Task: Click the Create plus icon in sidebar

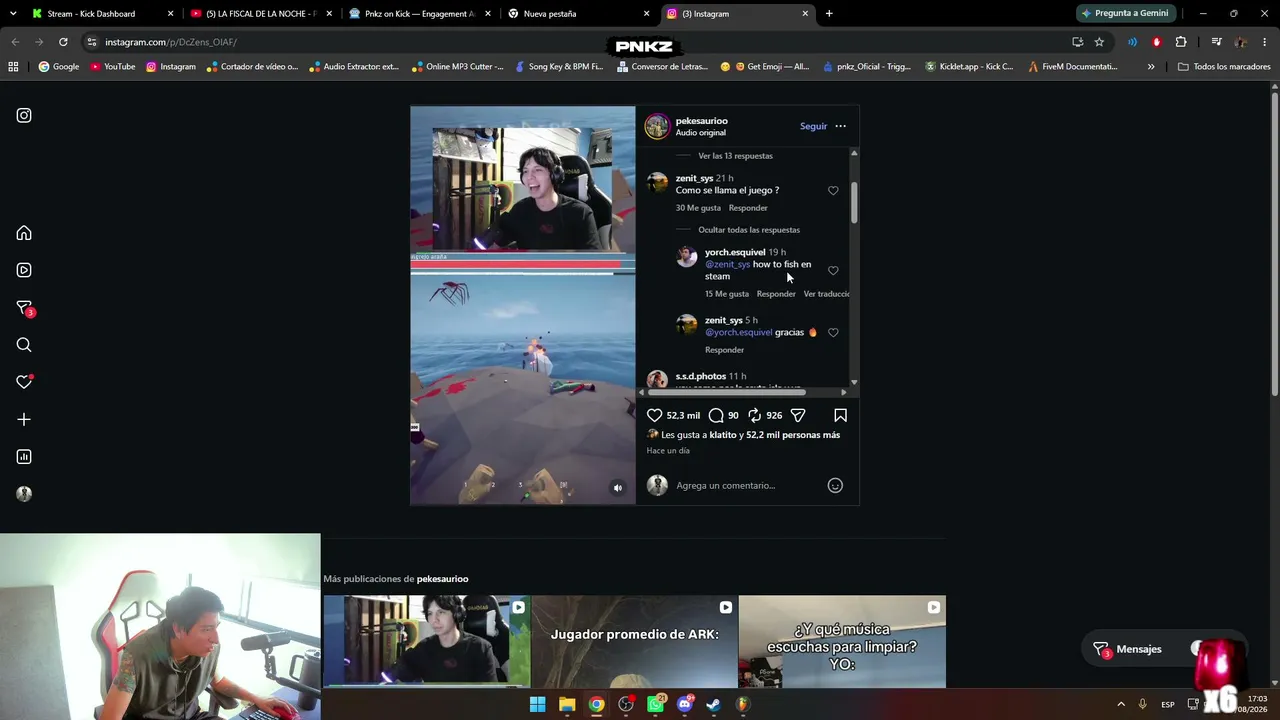Action: click(x=24, y=420)
